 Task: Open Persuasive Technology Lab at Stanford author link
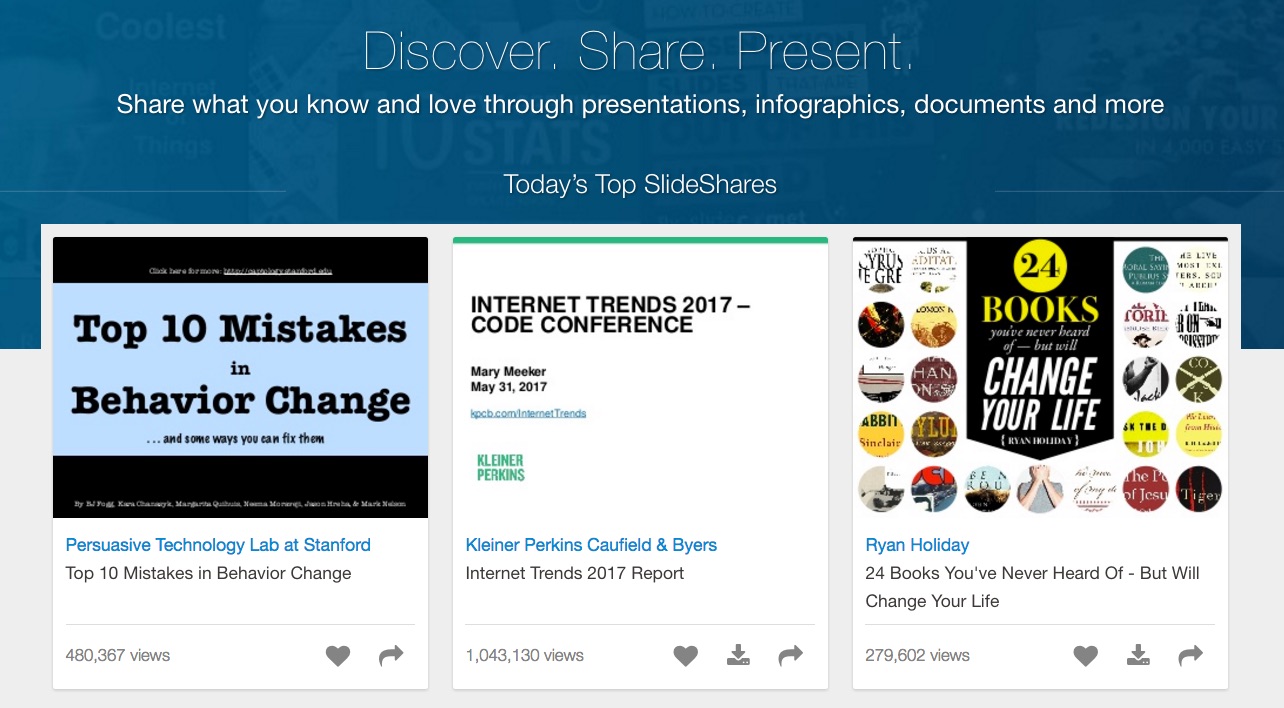click(x=218, y=545)
